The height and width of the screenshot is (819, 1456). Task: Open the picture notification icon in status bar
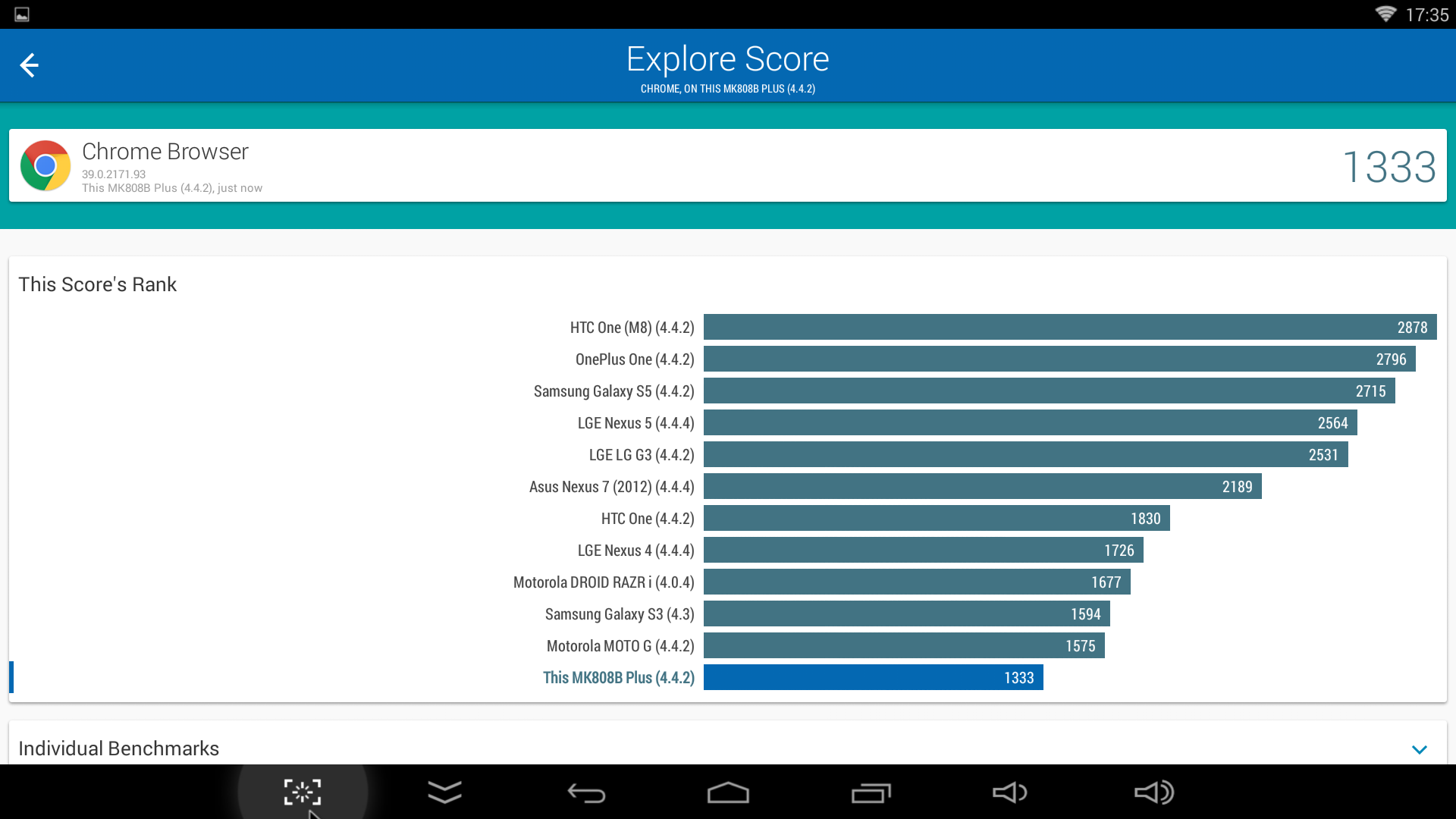pyautogui.click(x=22, y=14)
